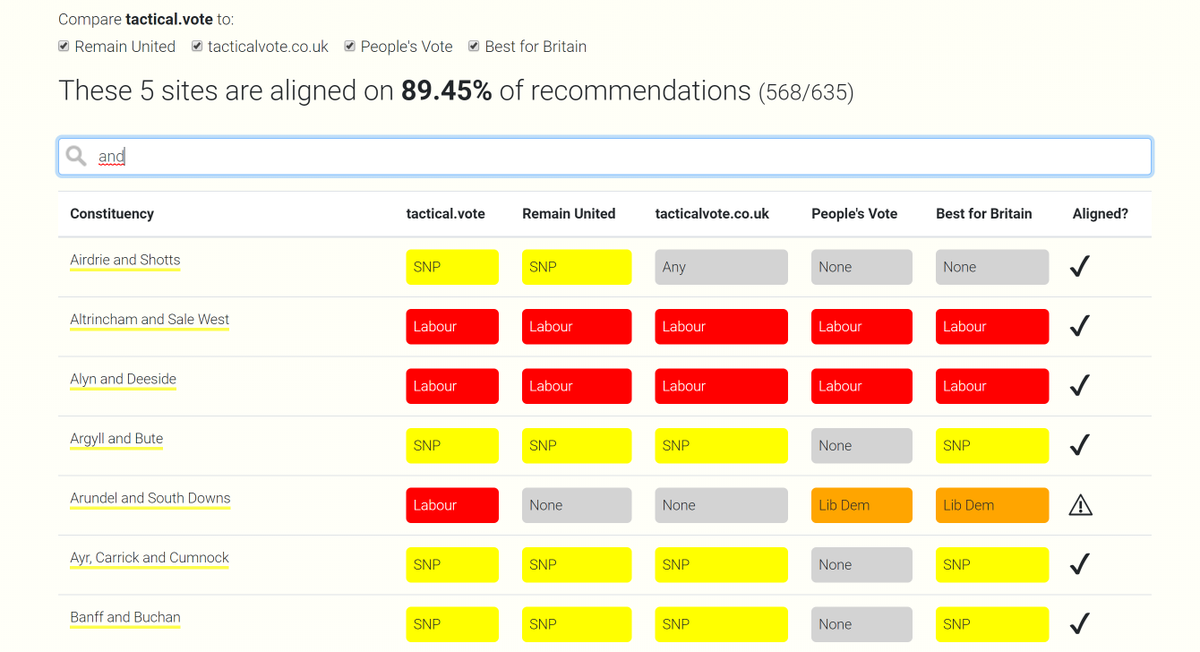The width and height of the screenshot is (1200, 652).
Task: Open the Airdrie and Shotts constituency link
Action: (x=125, y=260)
